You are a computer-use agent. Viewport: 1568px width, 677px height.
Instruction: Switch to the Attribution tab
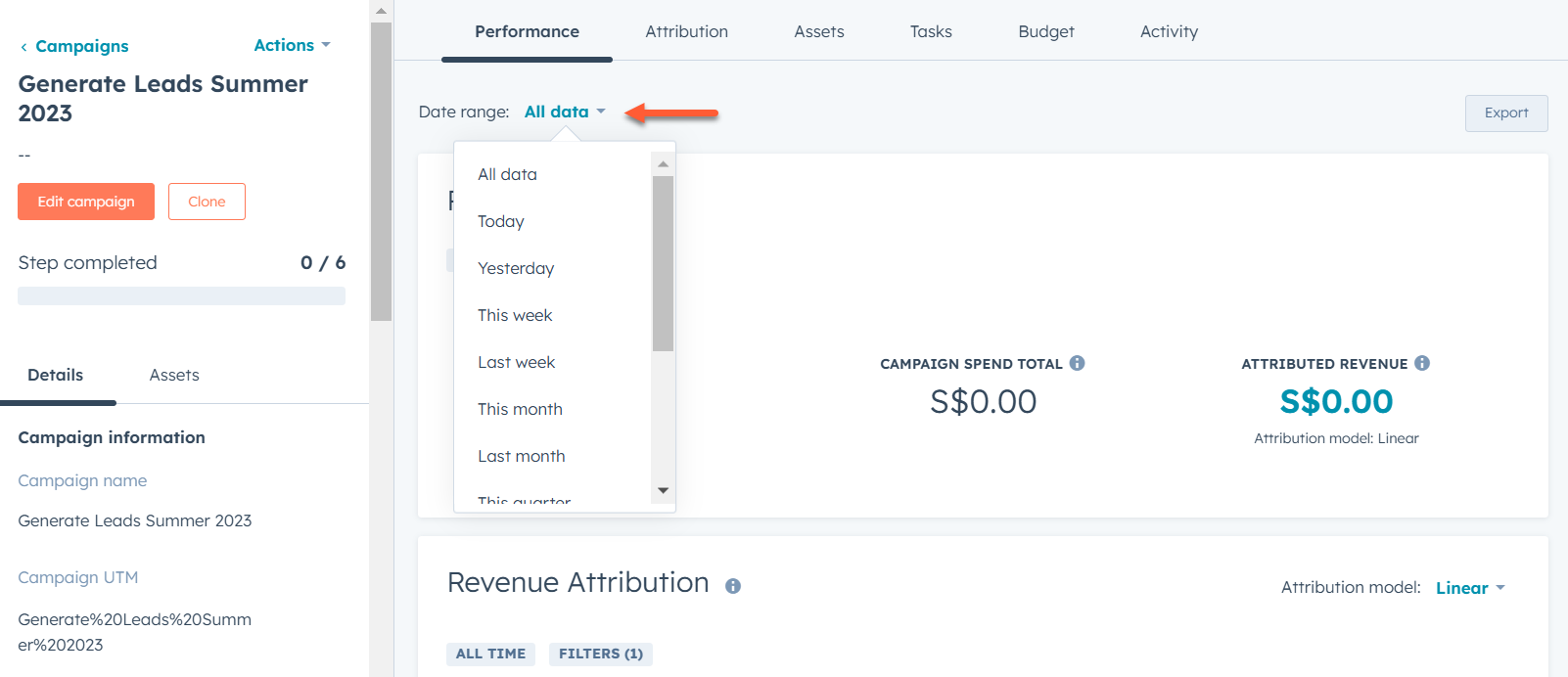(686, 31)
